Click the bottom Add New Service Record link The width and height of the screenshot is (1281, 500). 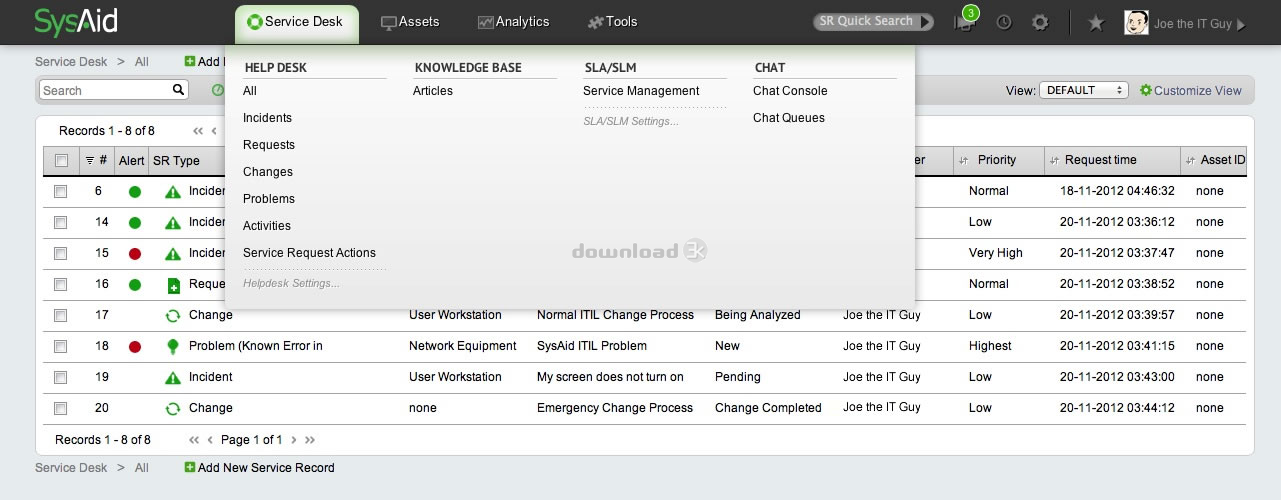(x=266, y=468)
